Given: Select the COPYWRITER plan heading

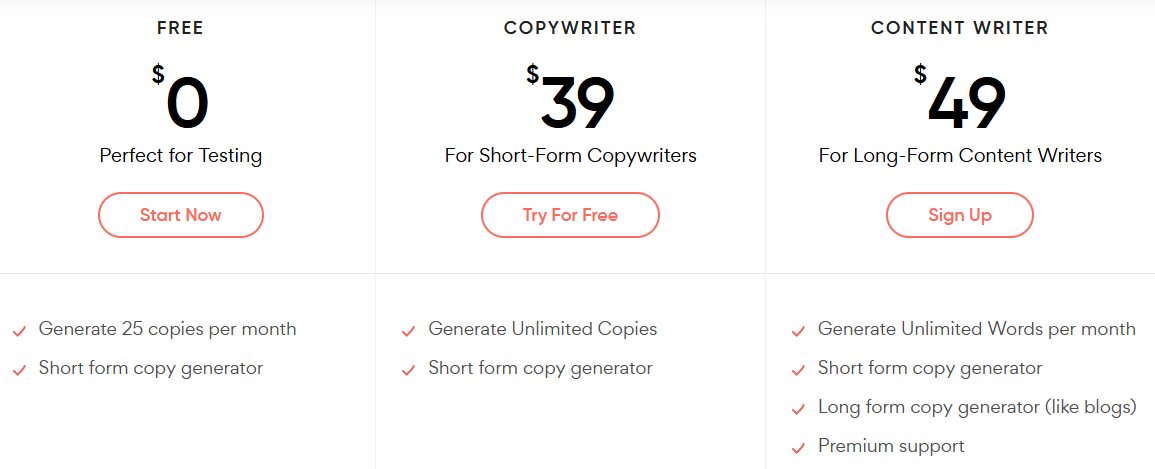Looking at the screenshot, I should [x=570, y=29].
